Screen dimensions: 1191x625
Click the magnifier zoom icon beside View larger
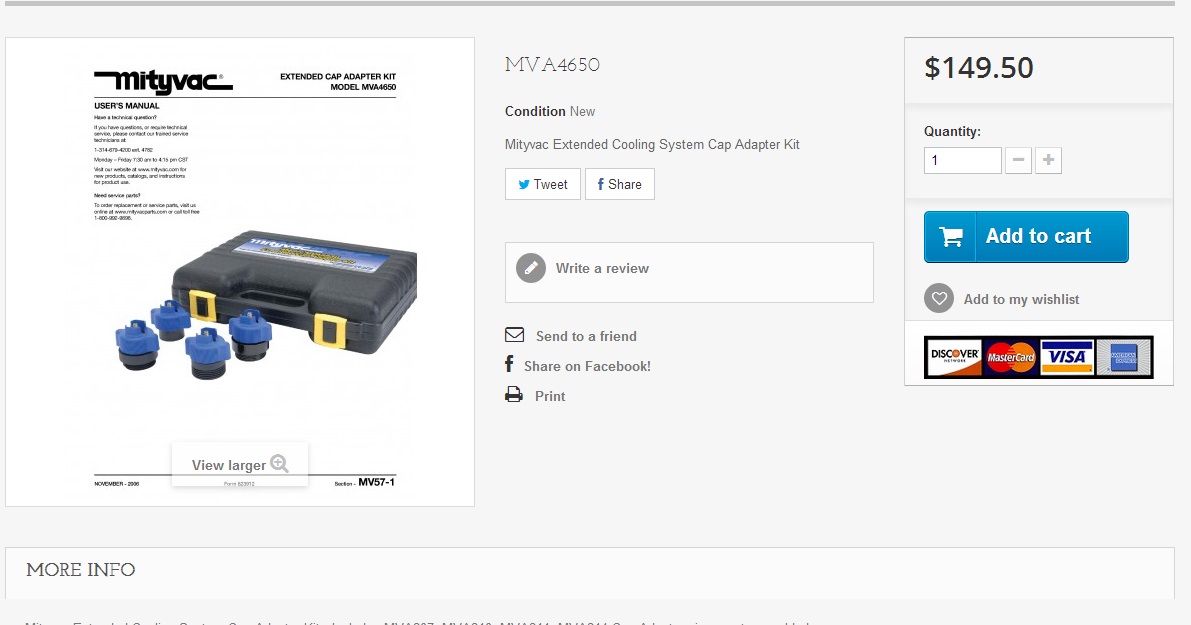coord(280,463)
